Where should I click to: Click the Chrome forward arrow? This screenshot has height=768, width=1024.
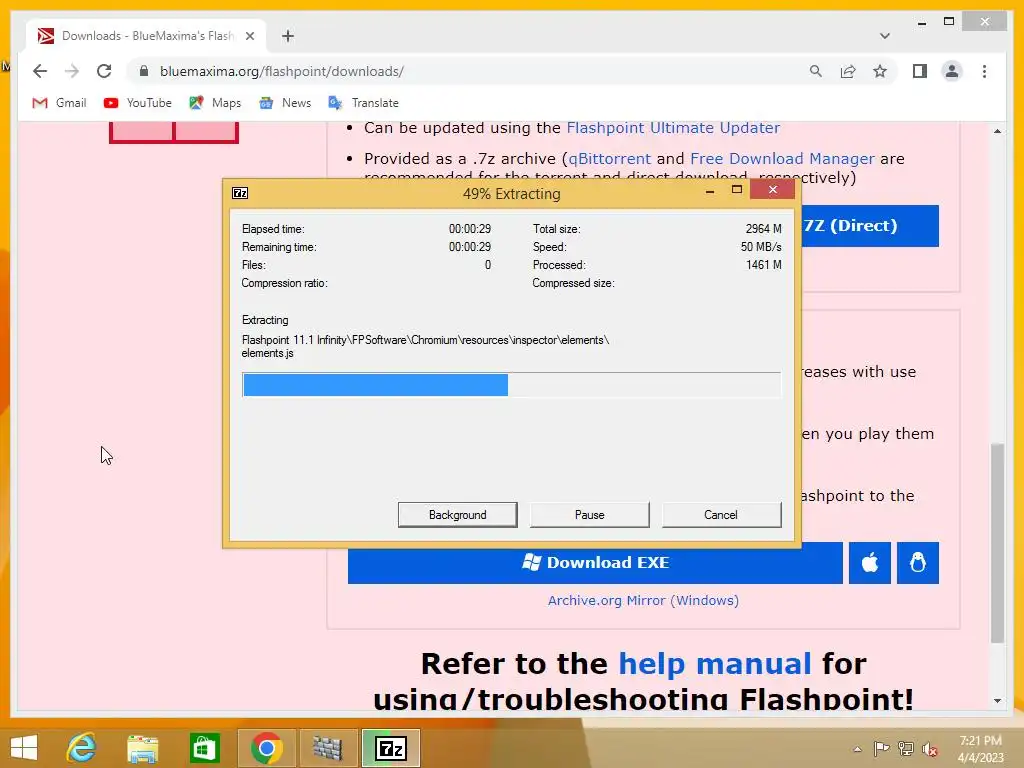[x=72, y=71]
